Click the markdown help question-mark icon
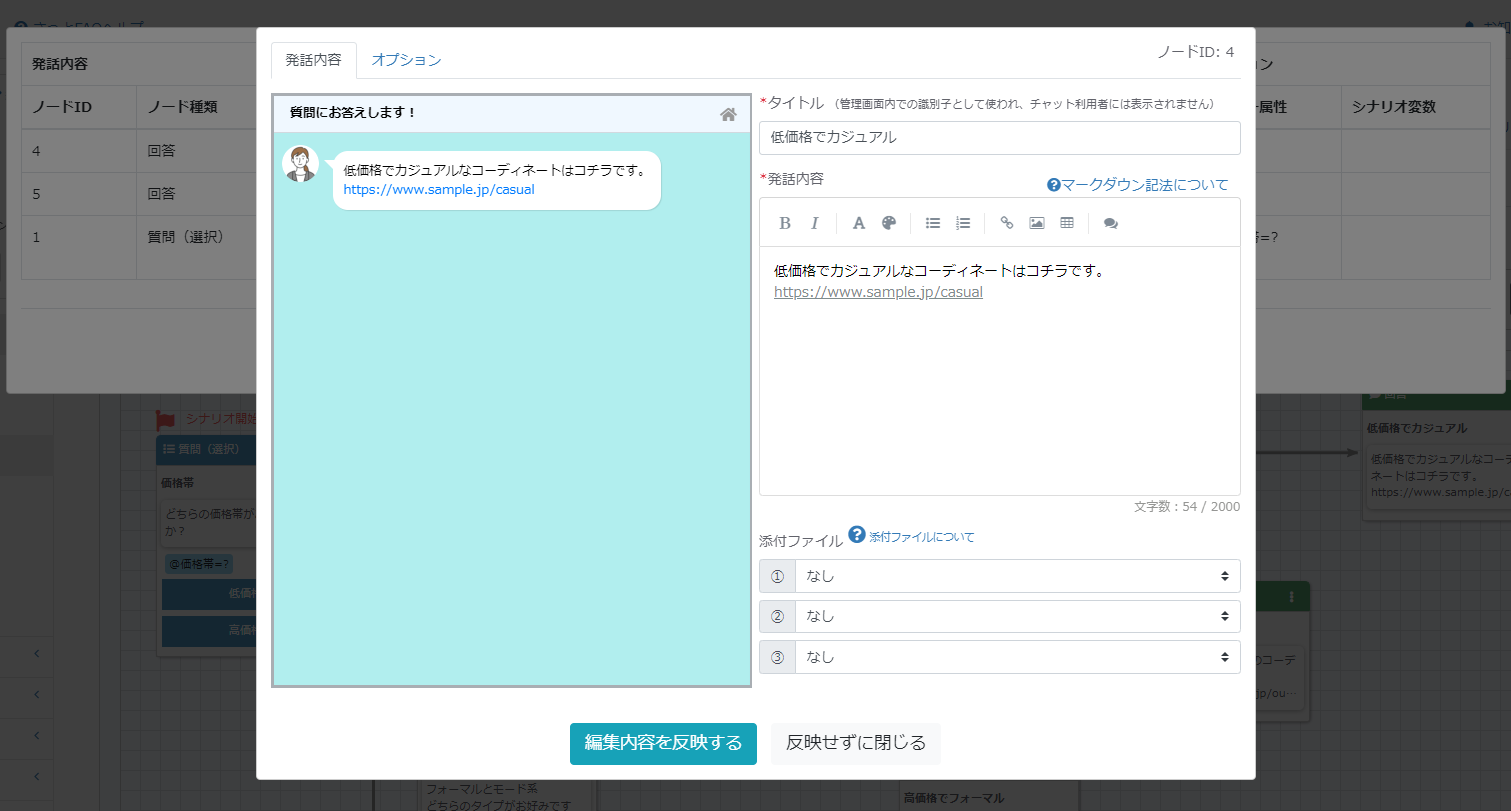This screenshot has width=1511, height=811. (1053, 185)
